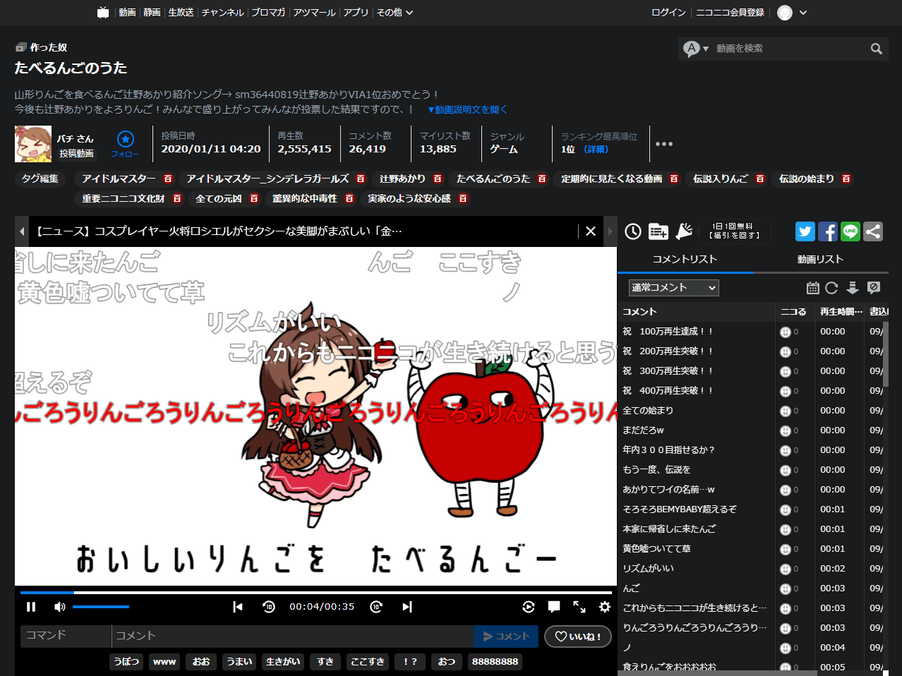Screen dimensions: 902x676
Task: Open the チャンネル navigation item
Action: tap(223, 12)
